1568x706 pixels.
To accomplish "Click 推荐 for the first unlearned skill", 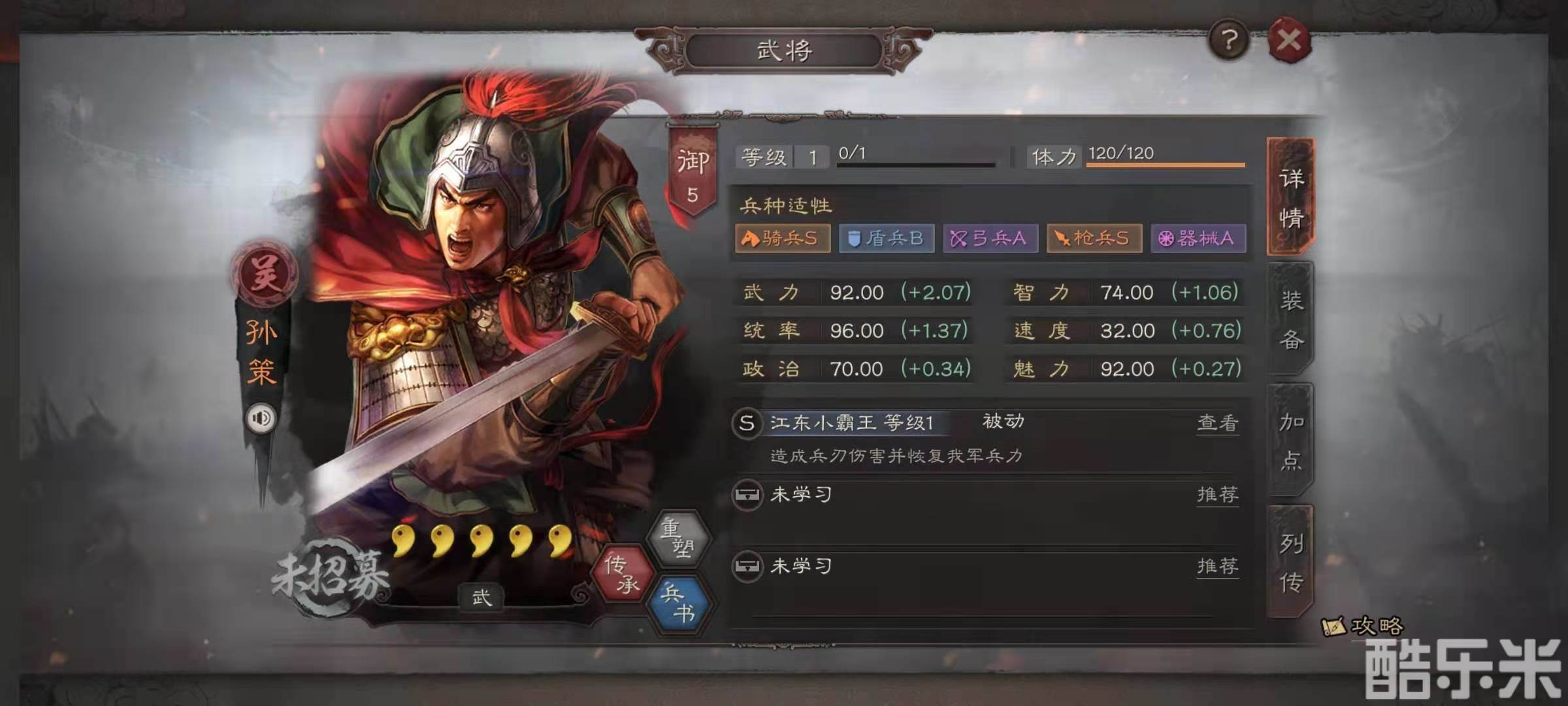I will pyautogui.click(x=1217, y=495).
